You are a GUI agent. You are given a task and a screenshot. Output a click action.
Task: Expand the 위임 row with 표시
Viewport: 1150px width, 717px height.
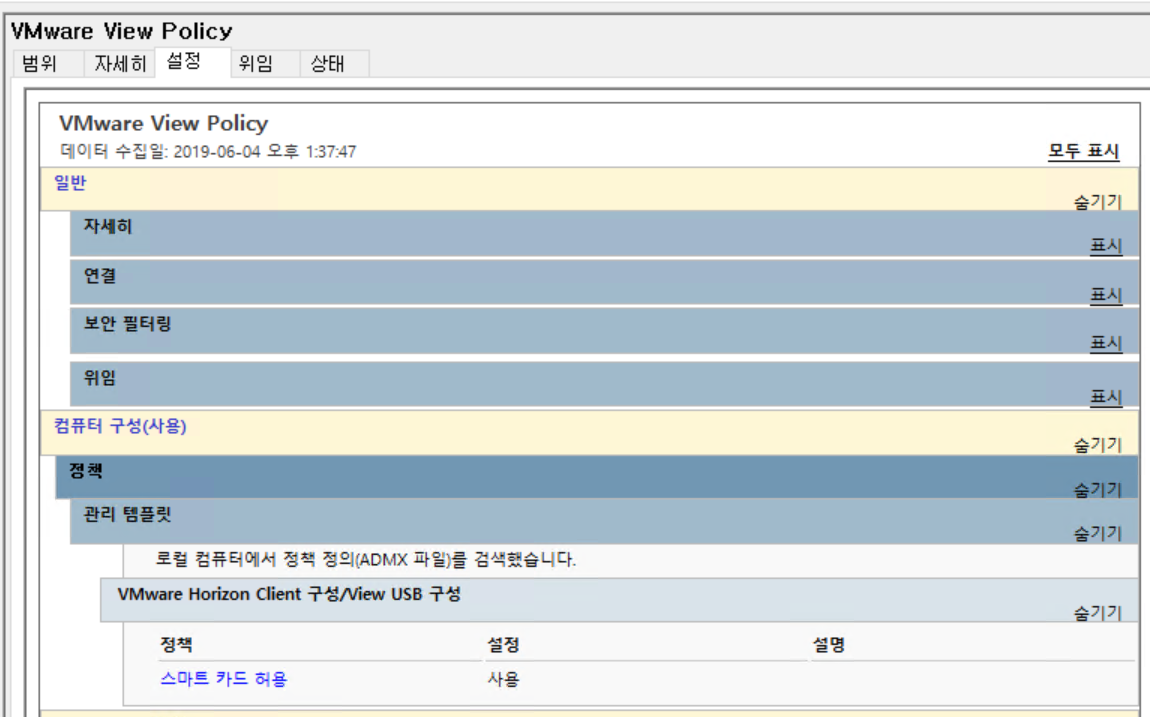coord(1106,397)
